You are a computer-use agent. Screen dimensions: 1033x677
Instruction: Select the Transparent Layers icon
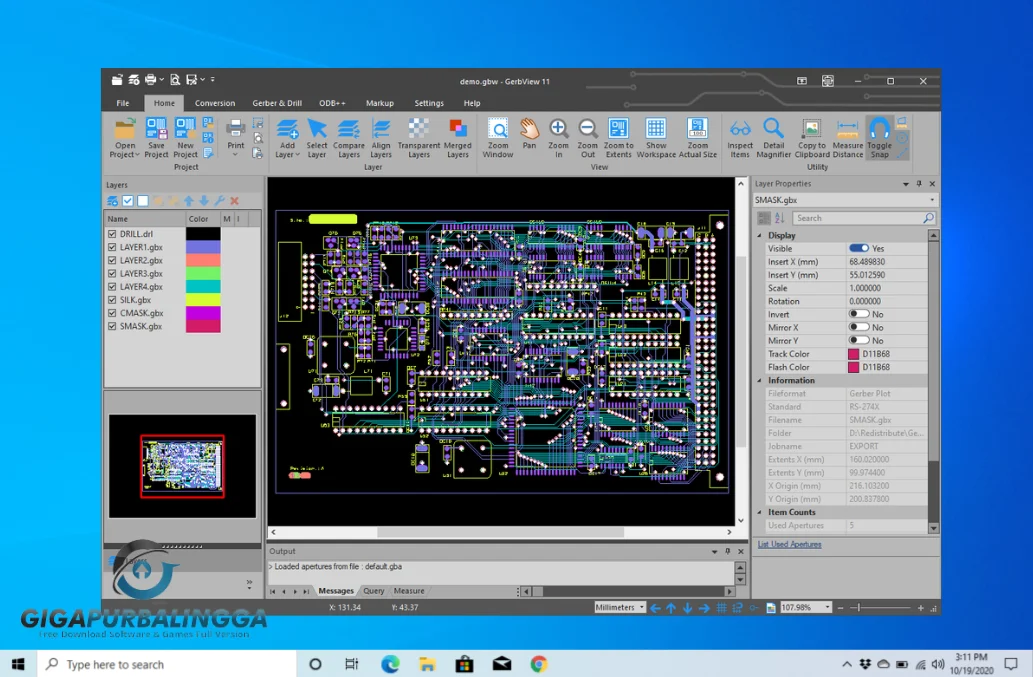pos(419,129)
